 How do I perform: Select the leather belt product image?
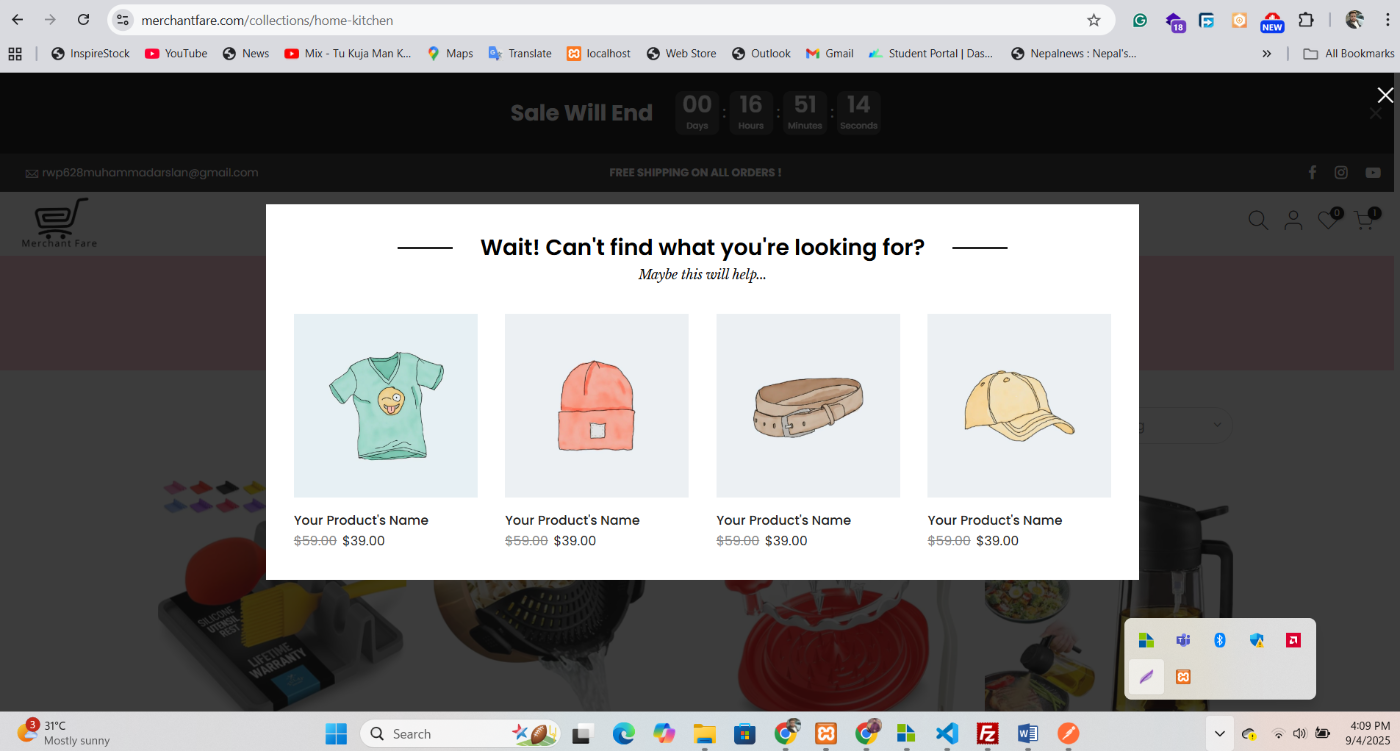(808, 405)
